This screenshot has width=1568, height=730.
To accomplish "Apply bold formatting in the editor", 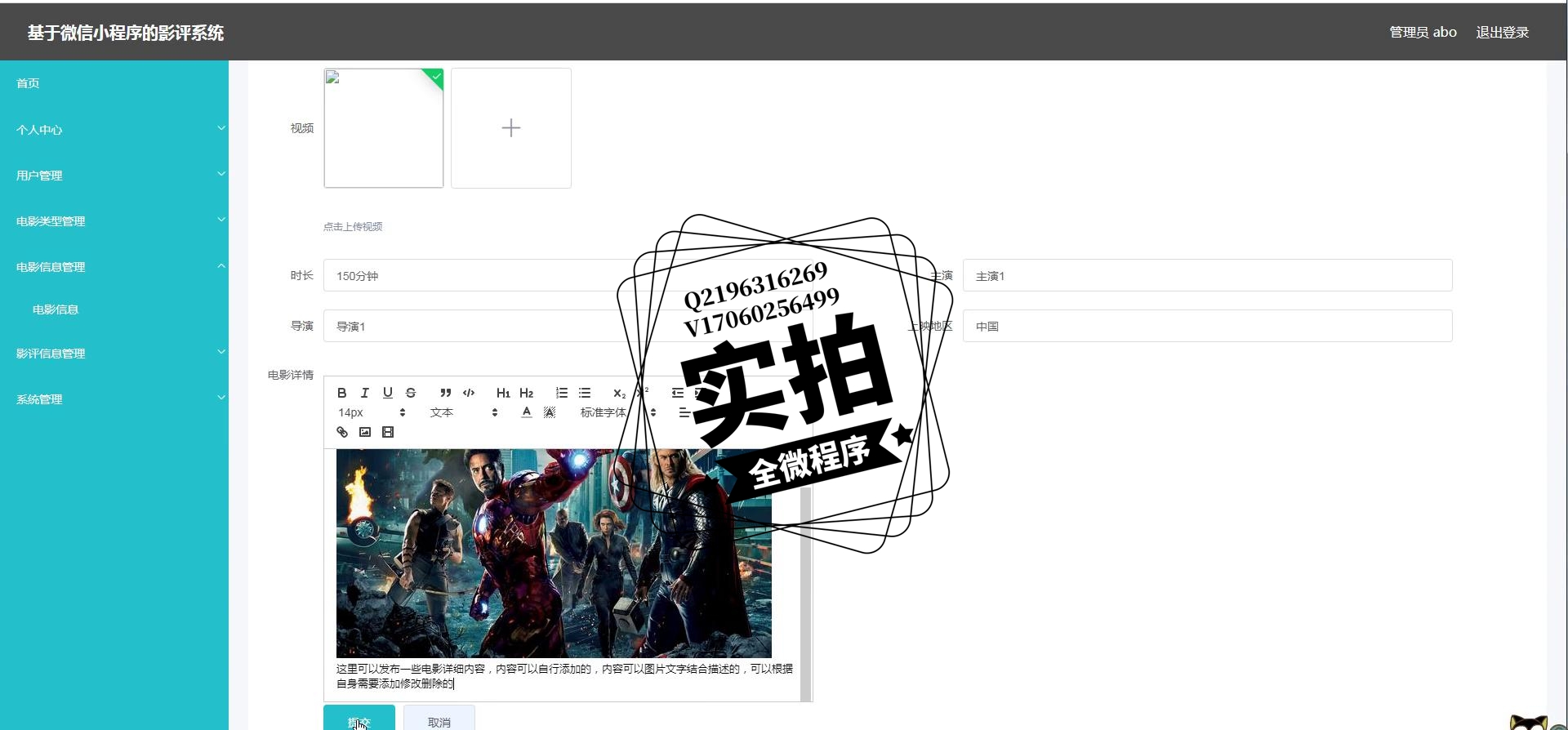I will [x=342, y=393].
